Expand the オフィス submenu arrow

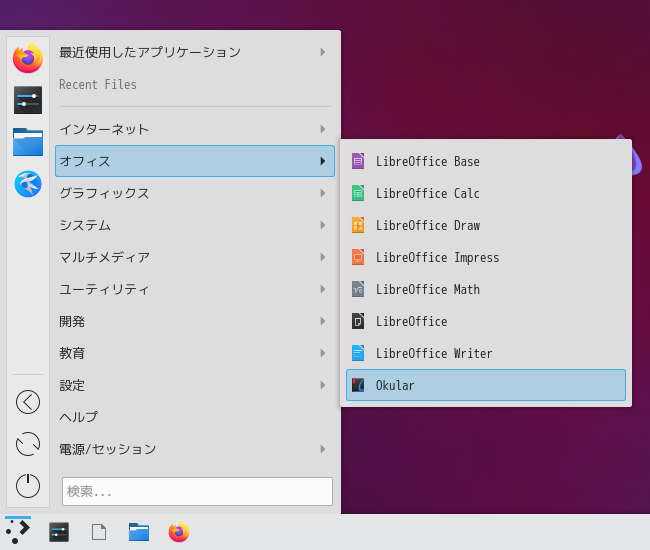[323, 161]
